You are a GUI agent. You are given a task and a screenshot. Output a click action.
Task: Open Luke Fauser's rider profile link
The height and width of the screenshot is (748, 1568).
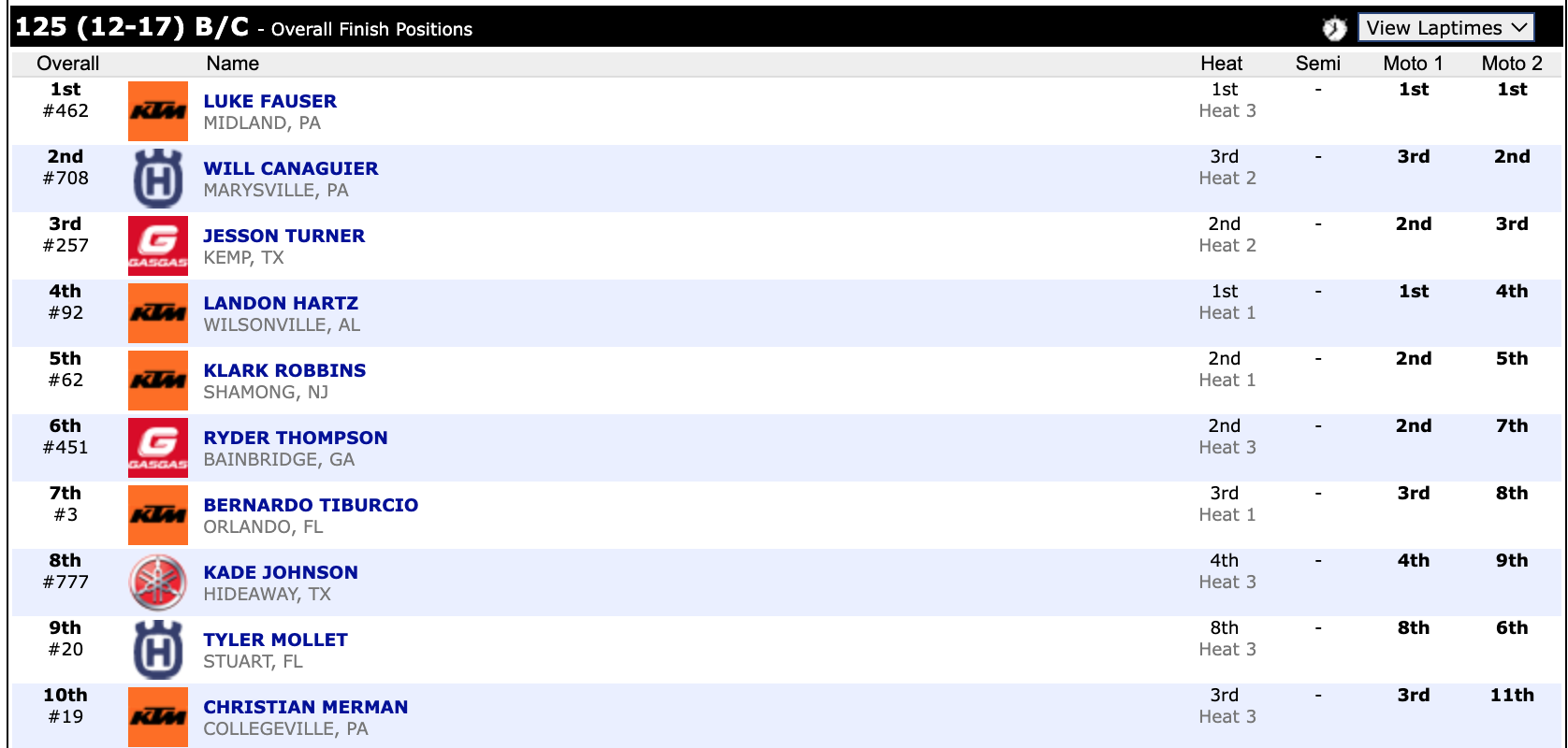tap(269, 101)
